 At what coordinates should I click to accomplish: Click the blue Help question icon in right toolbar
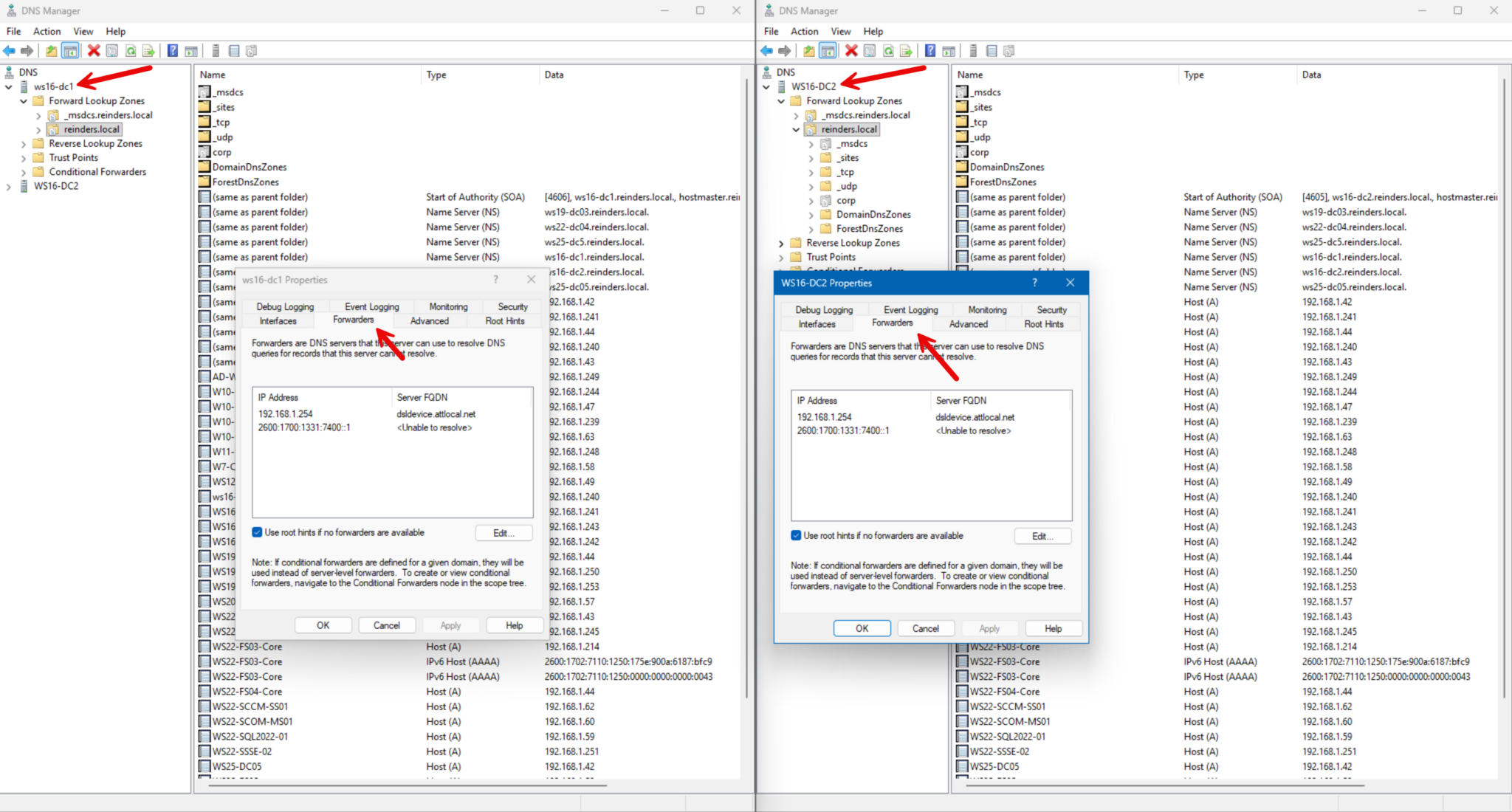coord(929,51)
